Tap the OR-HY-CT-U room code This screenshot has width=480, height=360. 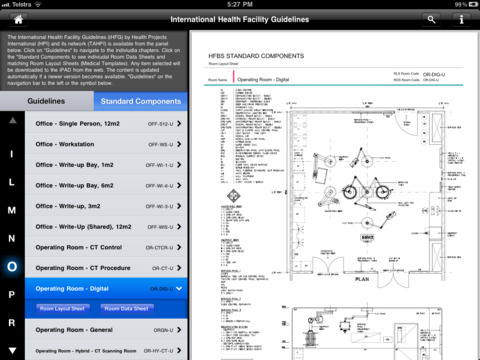point(158,351)
